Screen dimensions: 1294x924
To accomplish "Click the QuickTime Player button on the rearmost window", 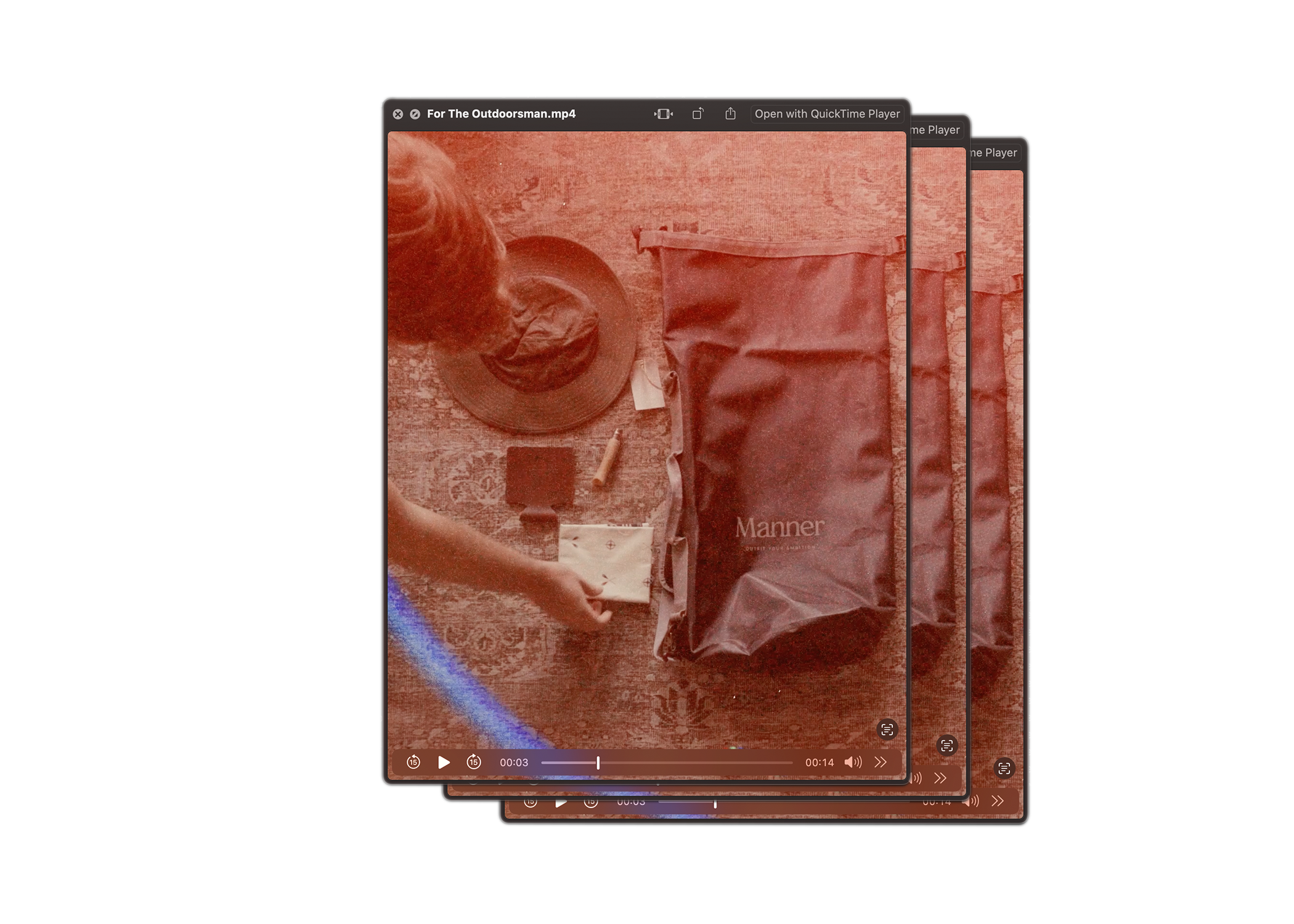I will tap(993, 153).
